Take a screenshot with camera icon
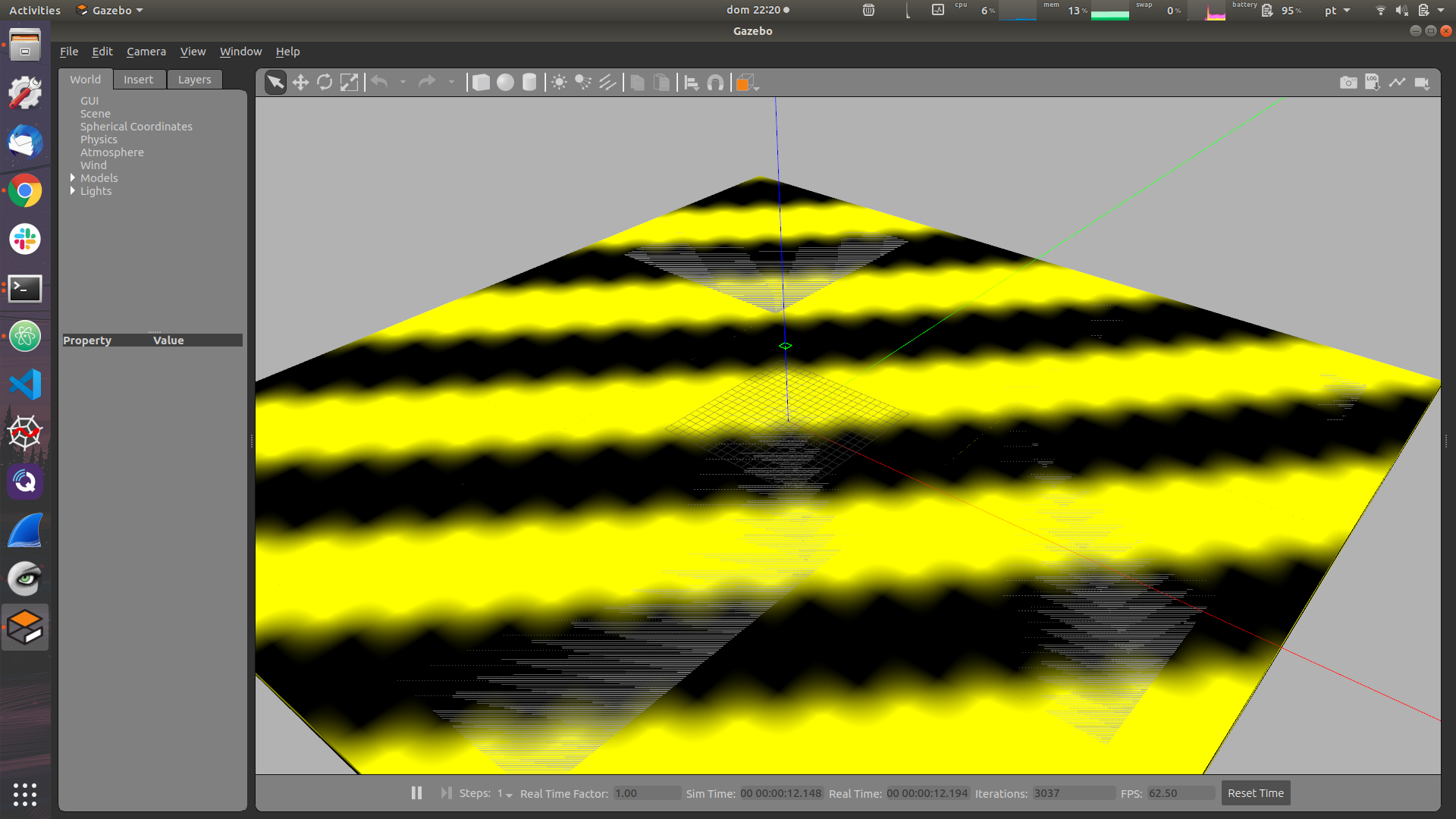1456x819 pixels. tap(1348, 83)
